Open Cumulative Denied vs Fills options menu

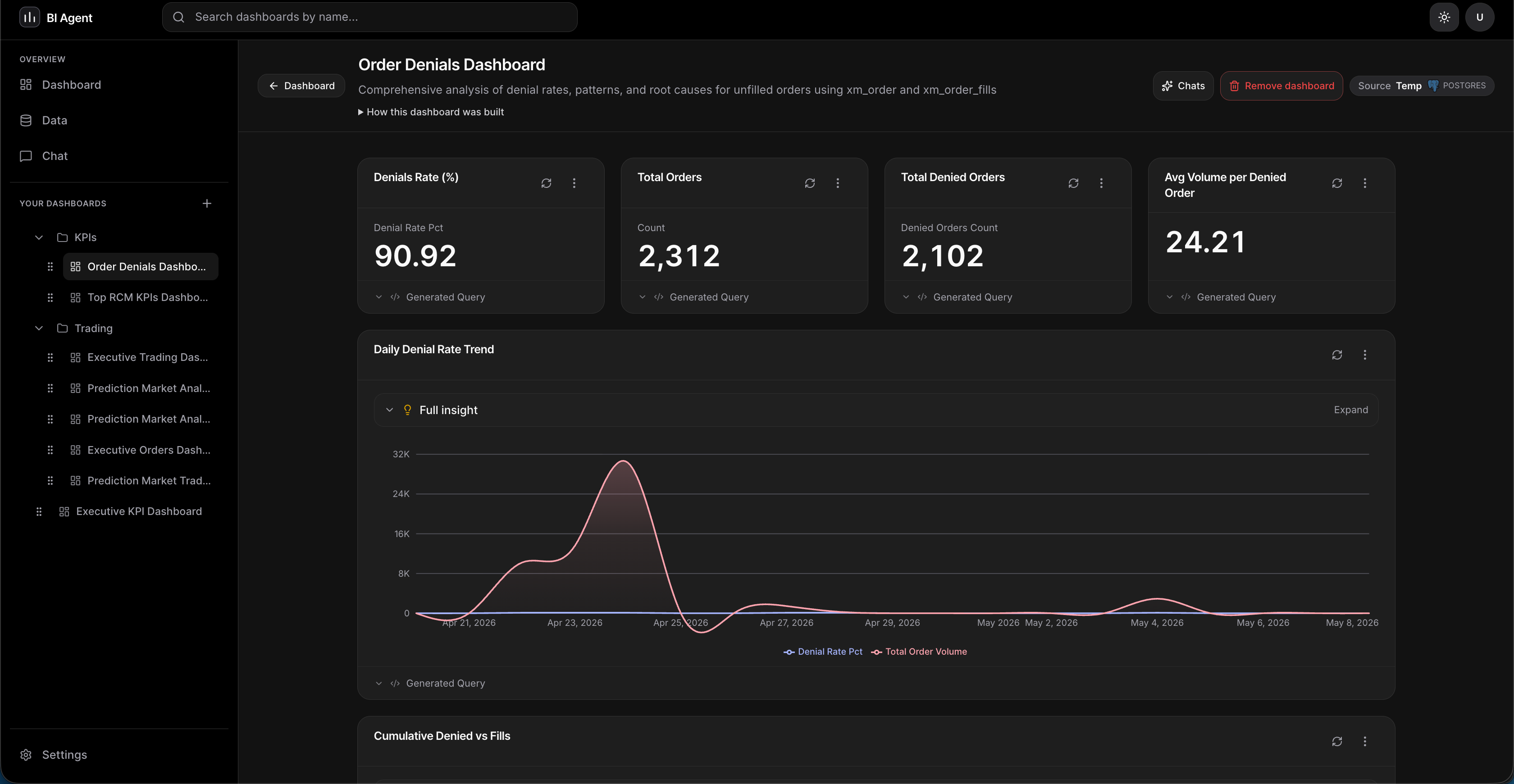[x=1365, y=742]
